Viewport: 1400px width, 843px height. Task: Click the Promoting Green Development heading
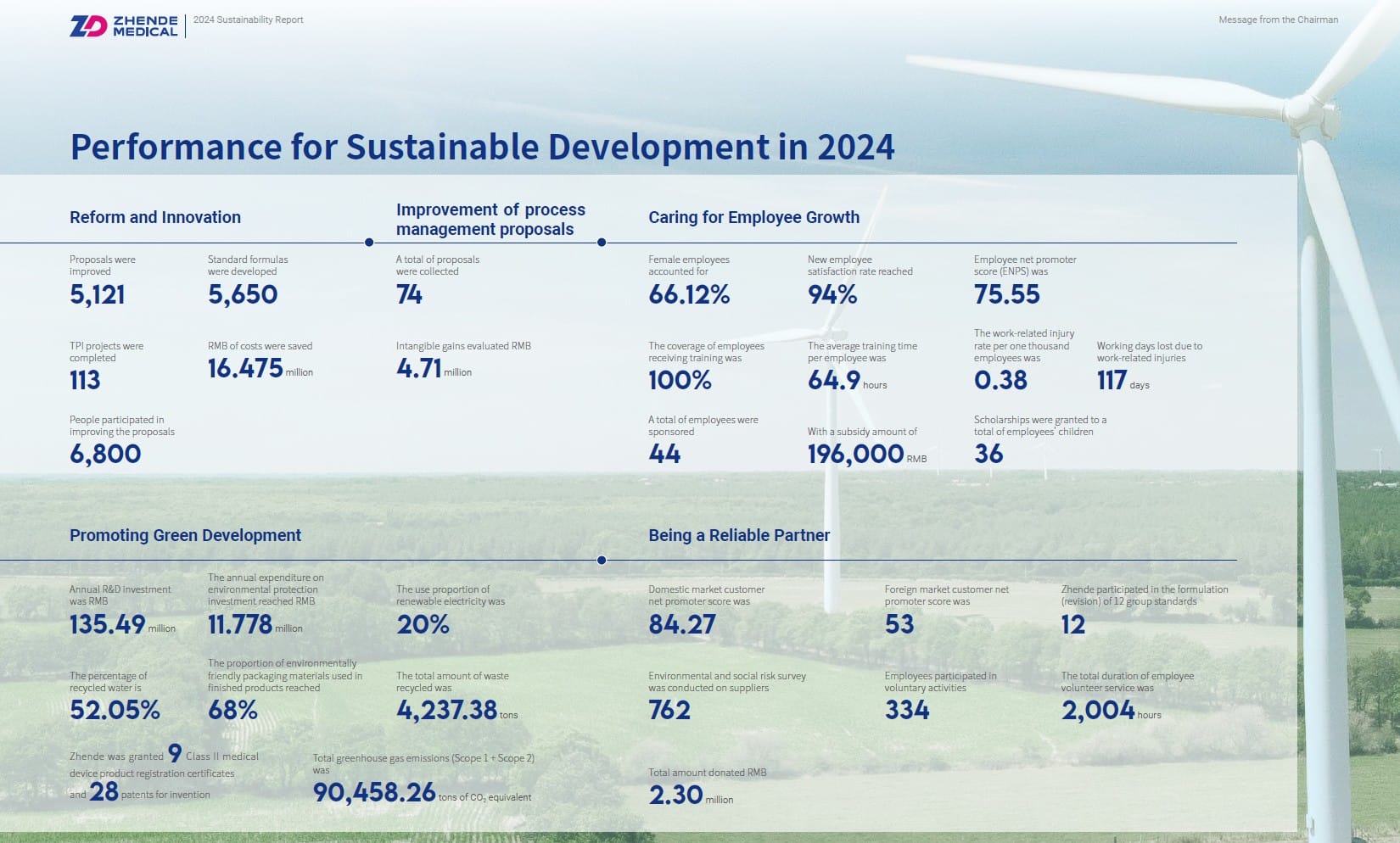[185, 535]
